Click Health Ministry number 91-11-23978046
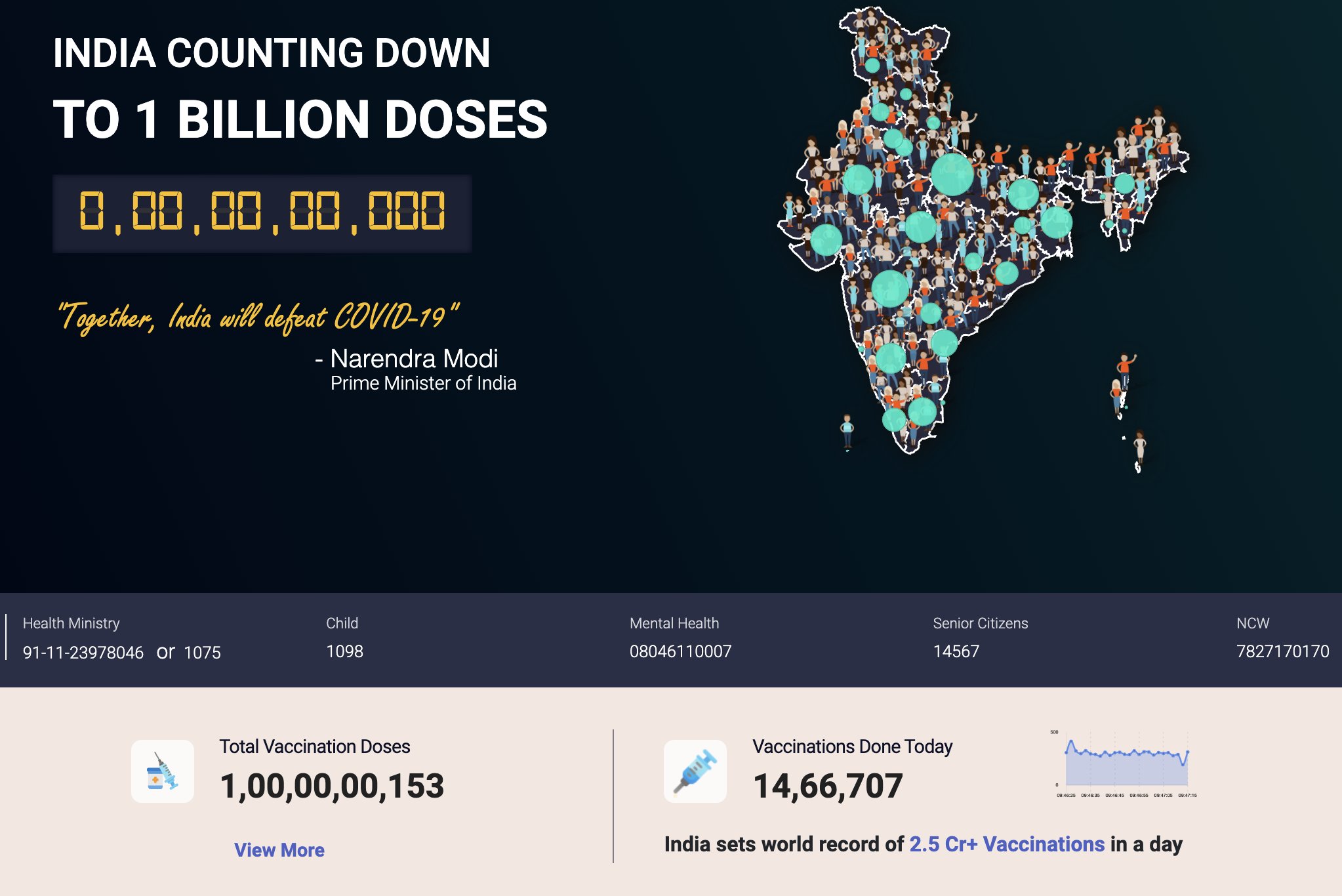Screen dimensions: 1342x896 83,652
